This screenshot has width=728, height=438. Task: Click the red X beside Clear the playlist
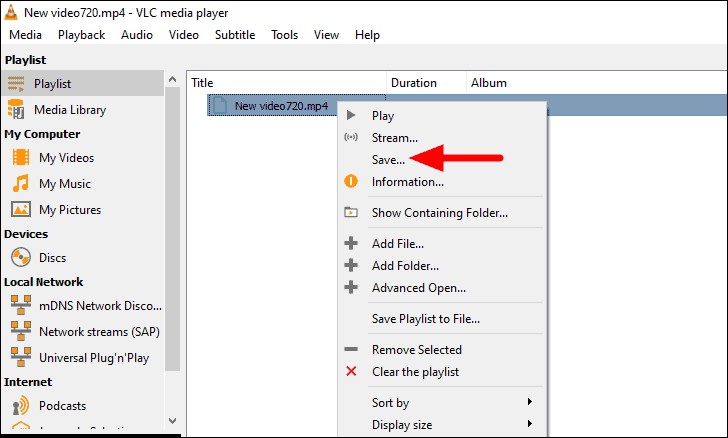[x=351, y=371]
